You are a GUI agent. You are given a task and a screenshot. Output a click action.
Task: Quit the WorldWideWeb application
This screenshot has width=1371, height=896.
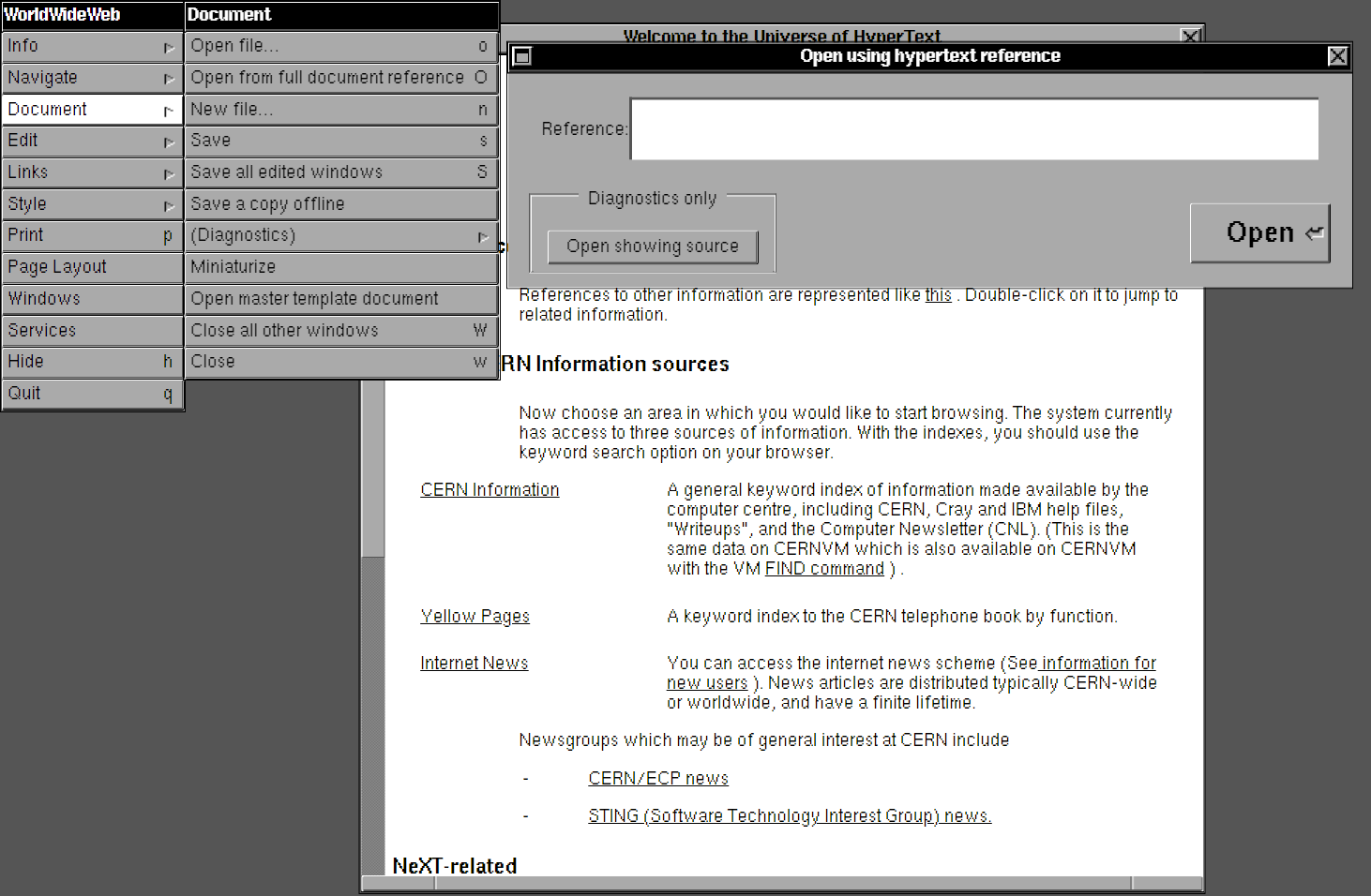click(92, 394)
